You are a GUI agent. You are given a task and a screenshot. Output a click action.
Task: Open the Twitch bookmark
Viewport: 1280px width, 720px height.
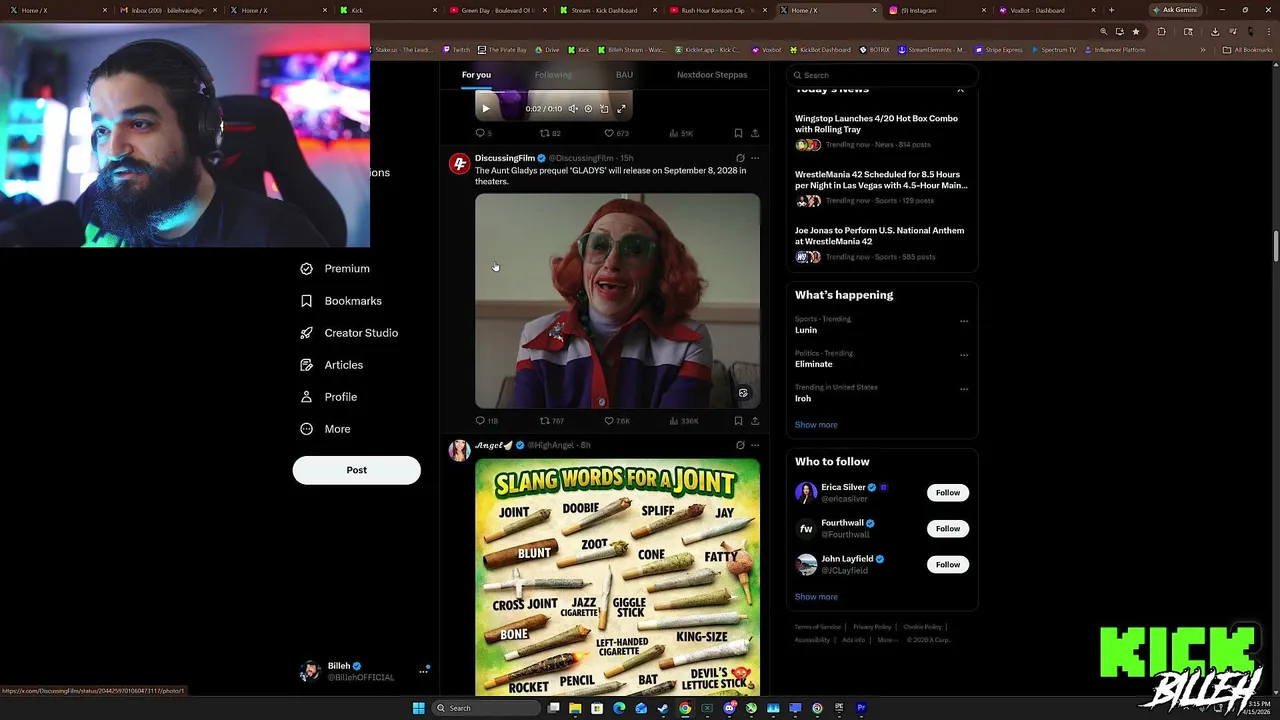(x=455, y=50)
